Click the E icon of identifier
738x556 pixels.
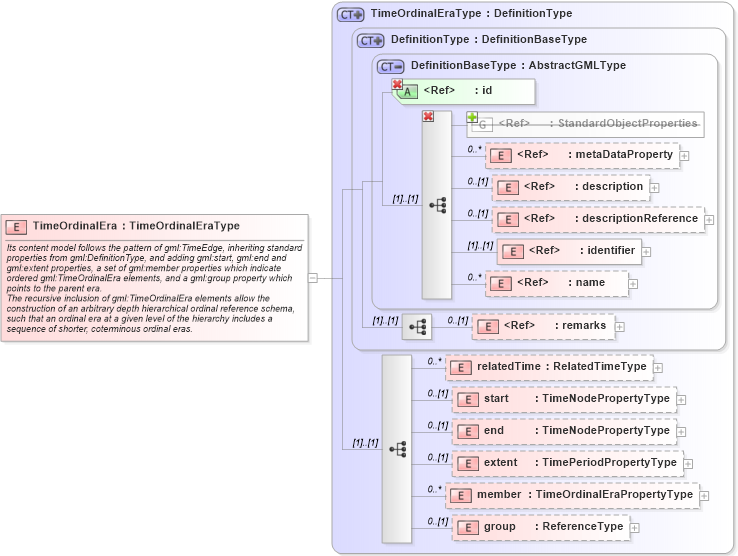click(x=513, y=252)
